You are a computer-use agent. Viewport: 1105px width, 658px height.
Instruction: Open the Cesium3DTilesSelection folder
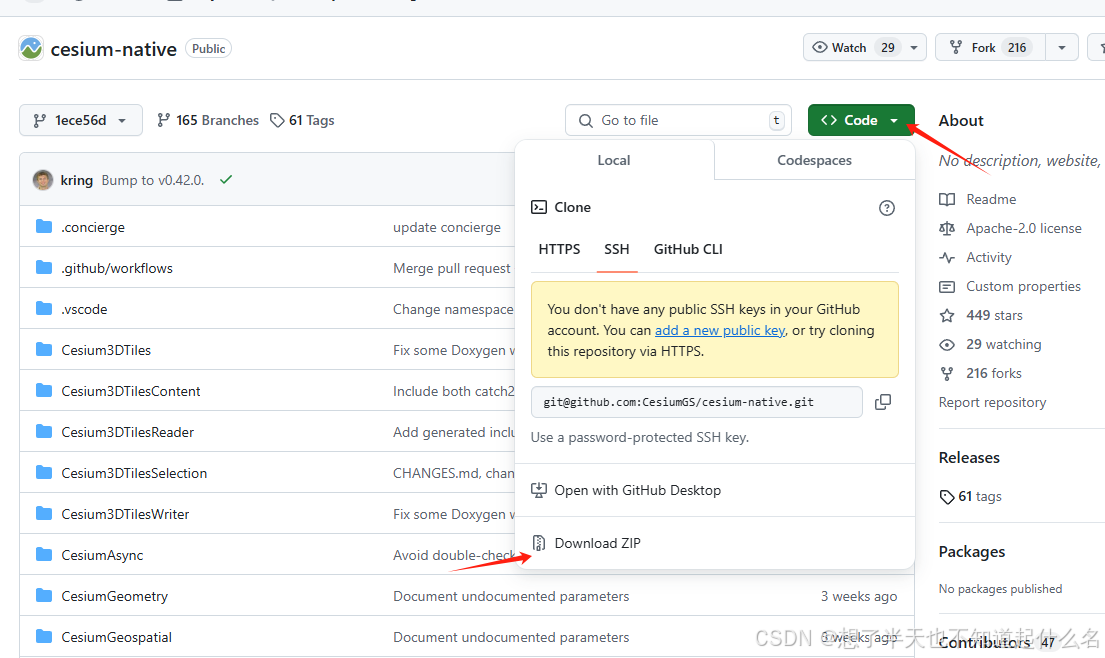[134, 473]
